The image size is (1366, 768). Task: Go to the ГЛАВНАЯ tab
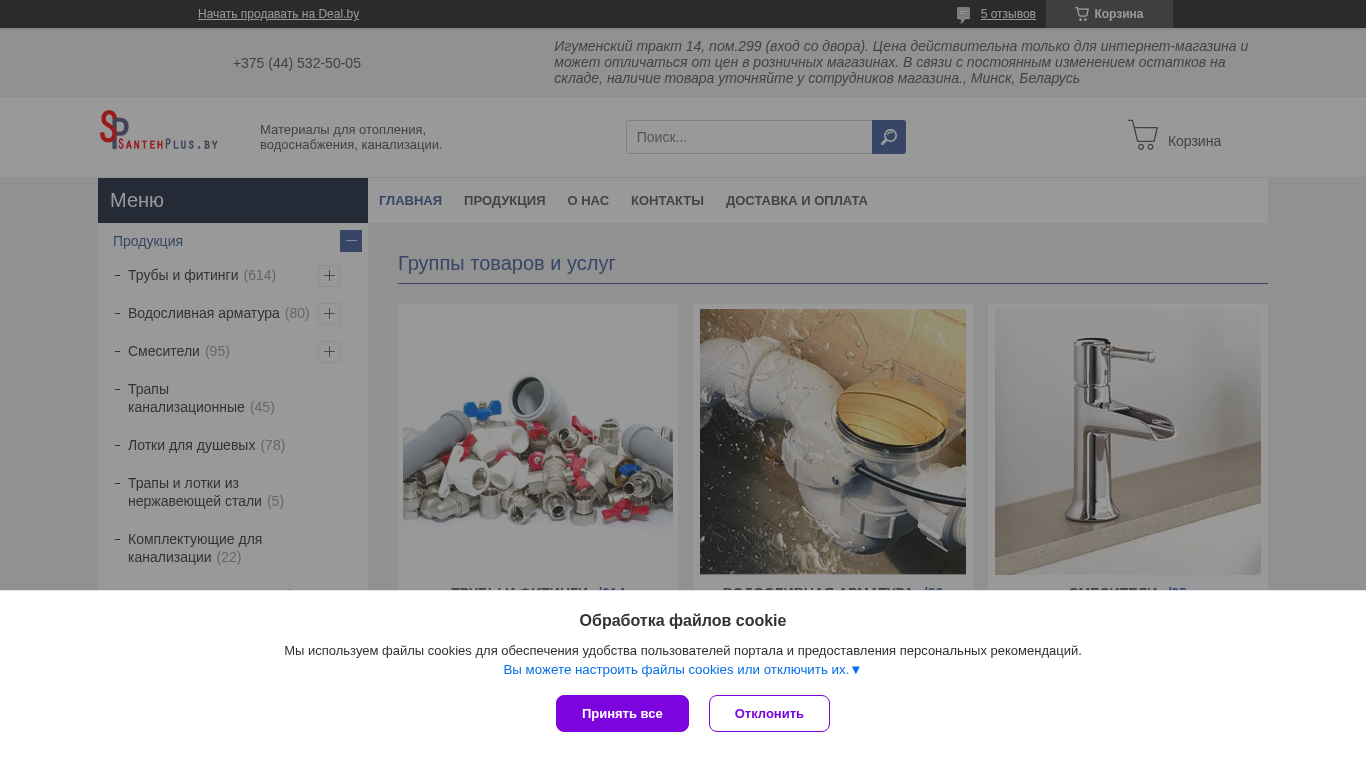pyautogui.click(x=410, y=200)
